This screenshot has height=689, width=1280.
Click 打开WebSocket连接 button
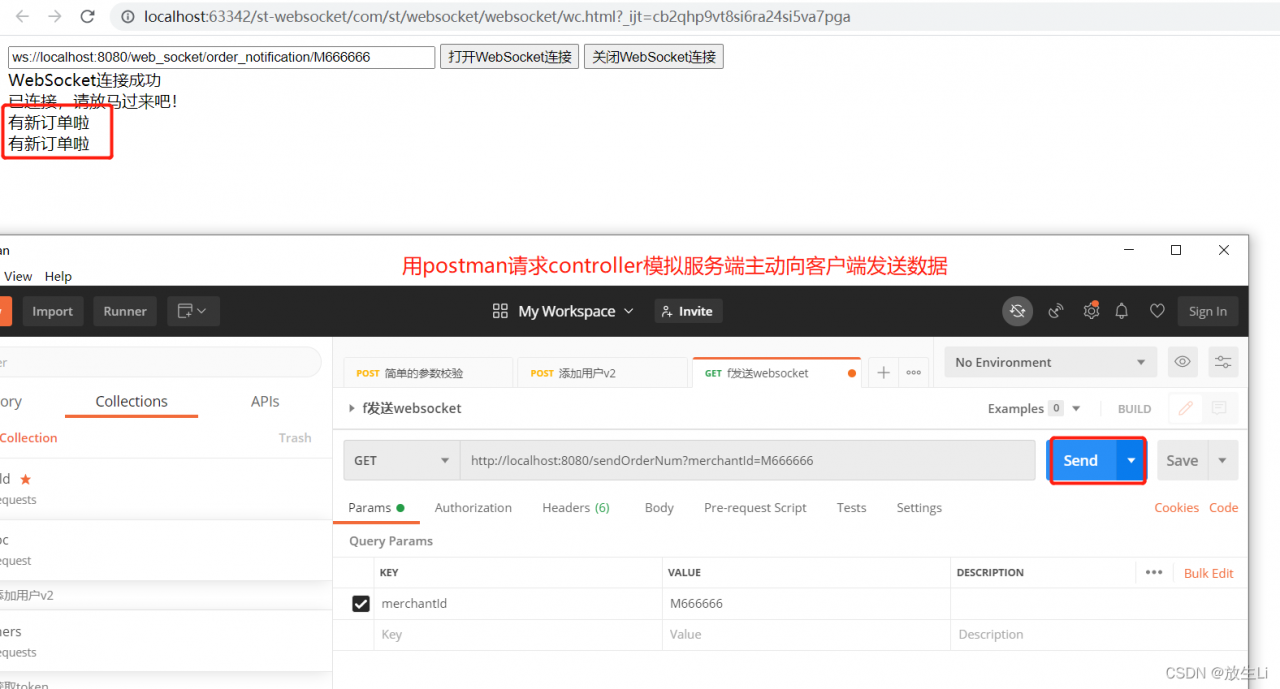[x=510, y=57]
